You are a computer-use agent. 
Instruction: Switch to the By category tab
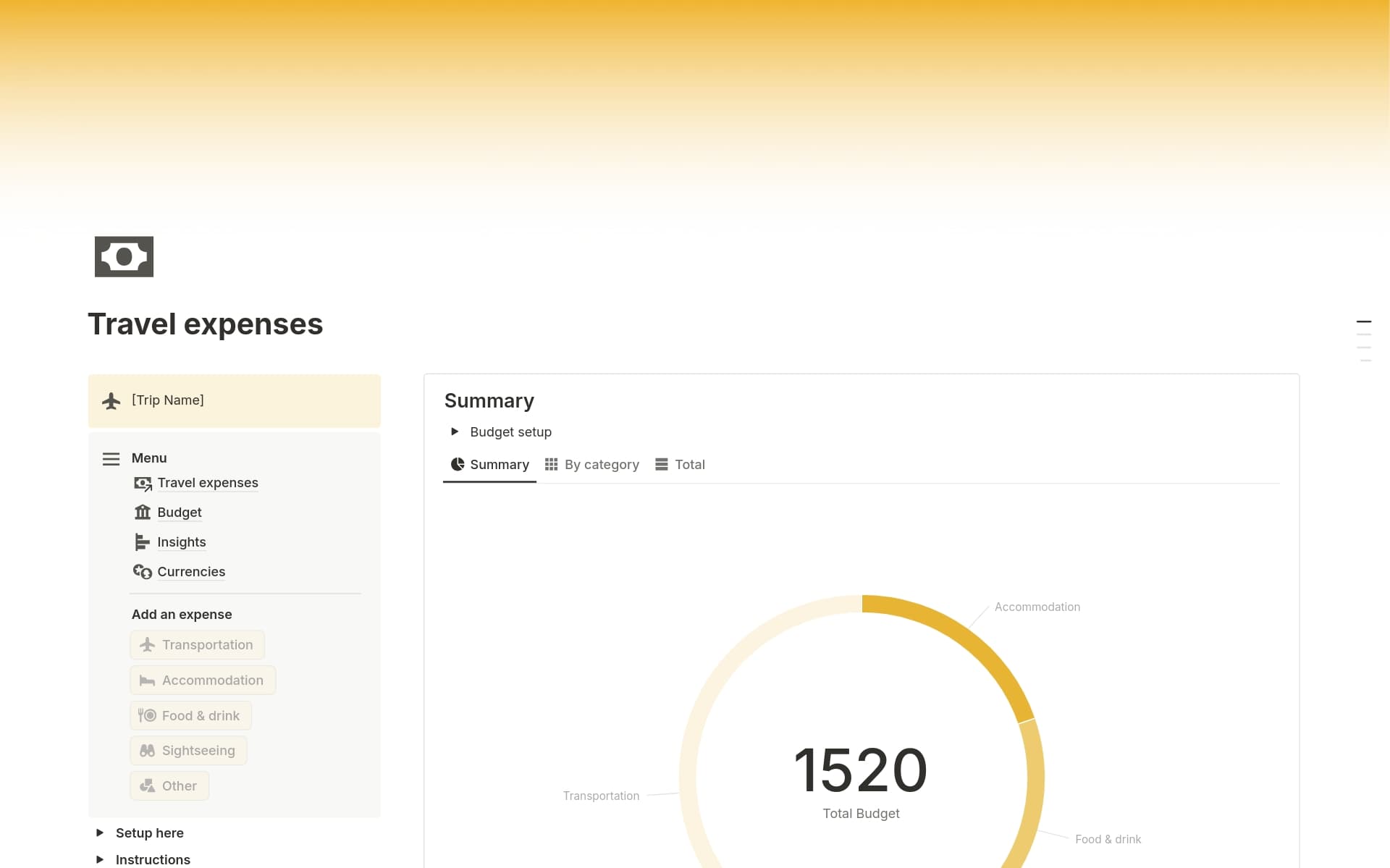click(602, 464)
